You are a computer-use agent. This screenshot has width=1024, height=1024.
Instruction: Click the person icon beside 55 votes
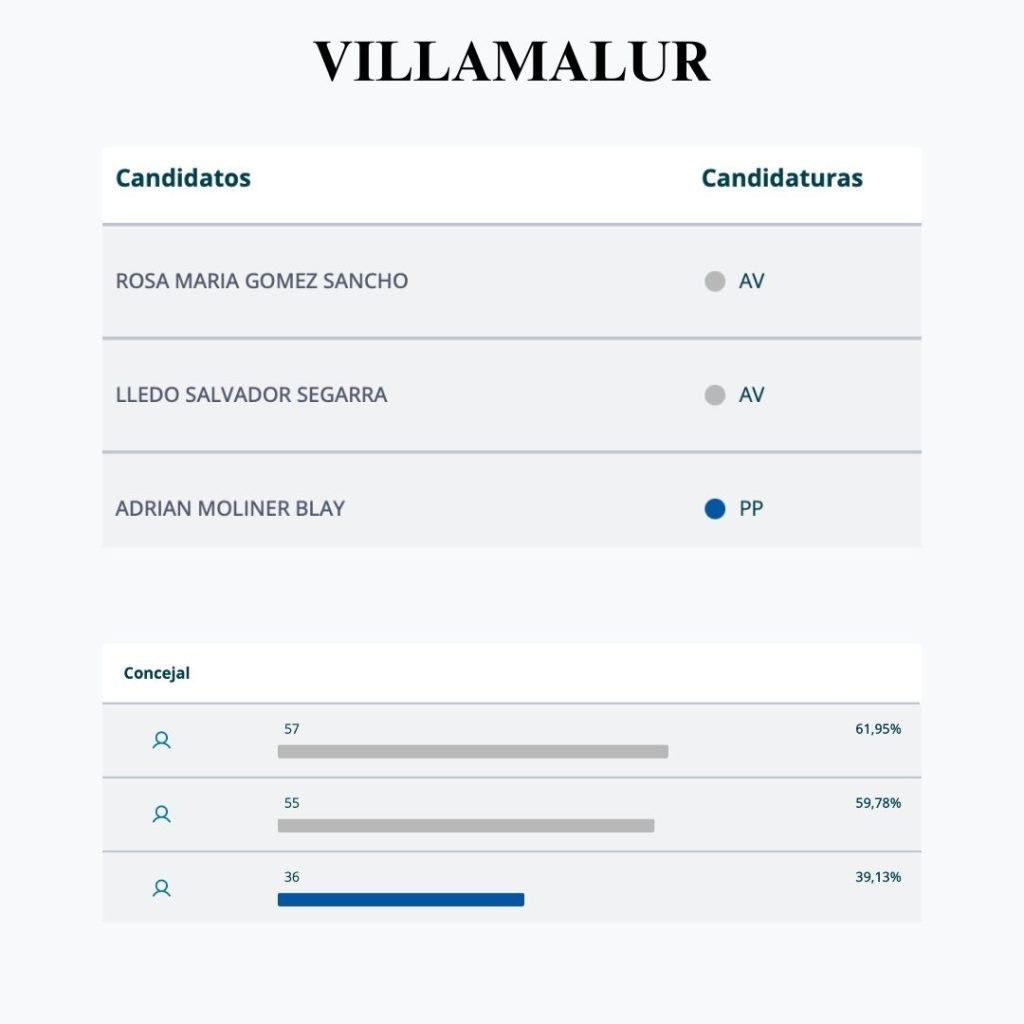coord(161,815)
